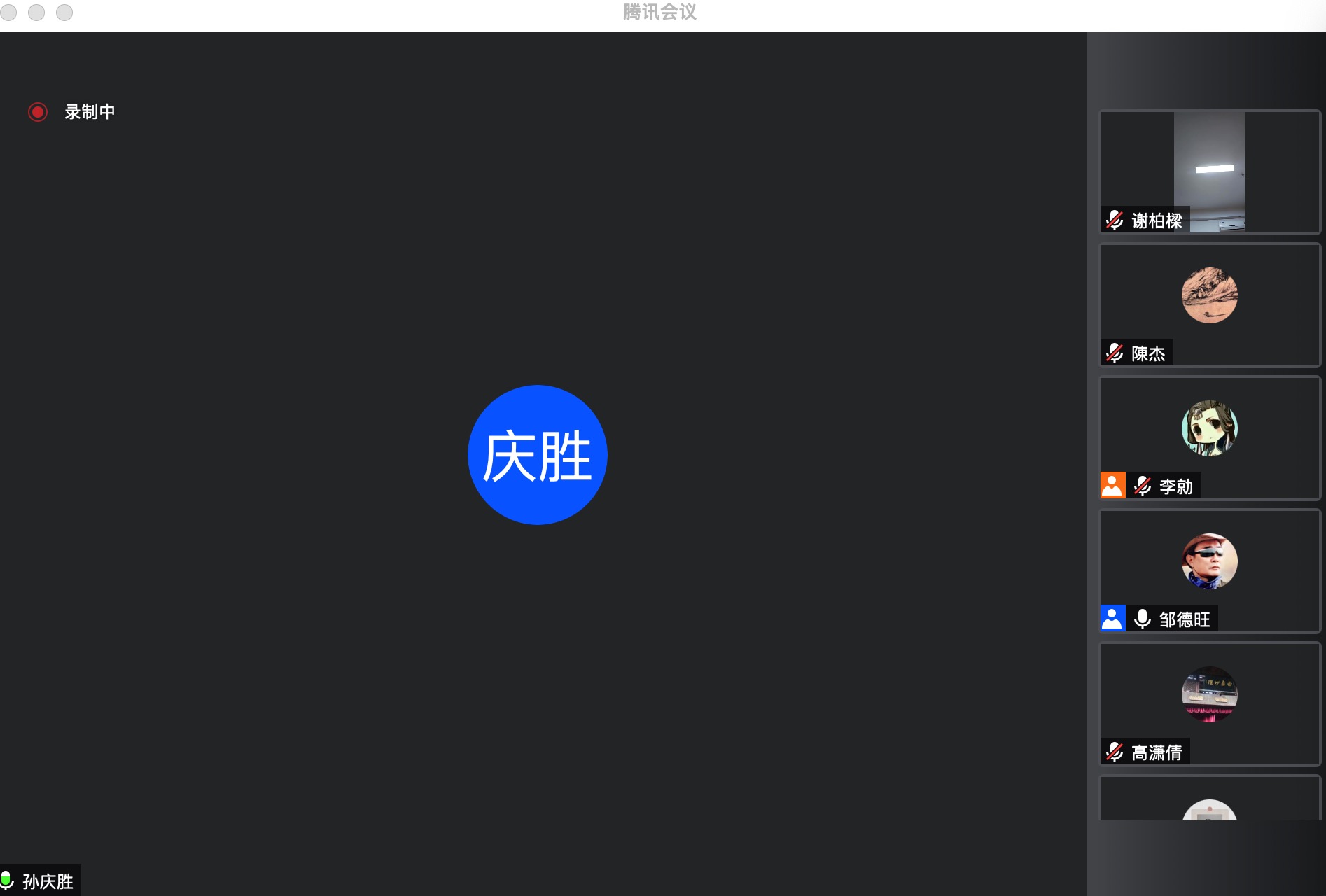Click the active microphone icon for 邹德旺

coord(1143,619)
